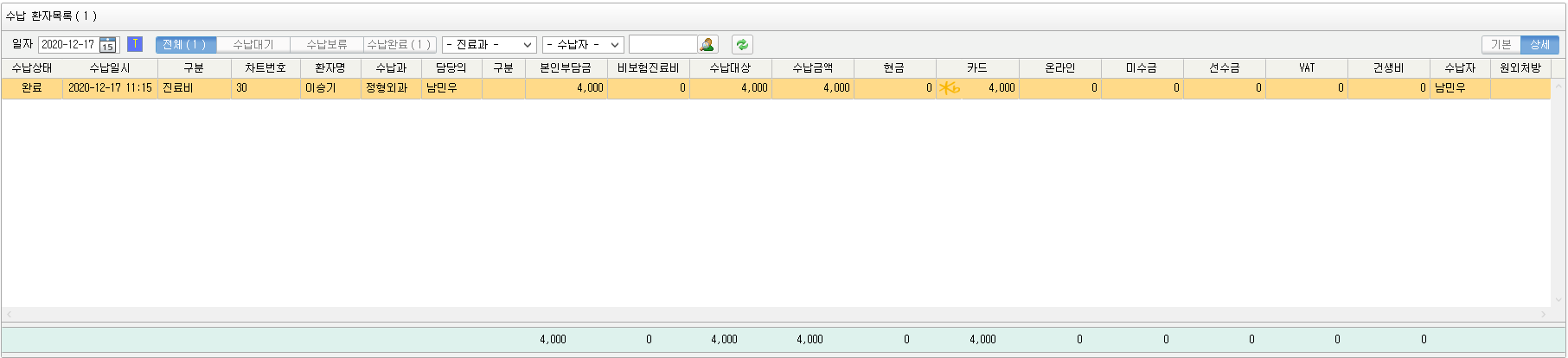Sort by 환자명 column header
Screen dimensions: 1568x358
point(330,67)
